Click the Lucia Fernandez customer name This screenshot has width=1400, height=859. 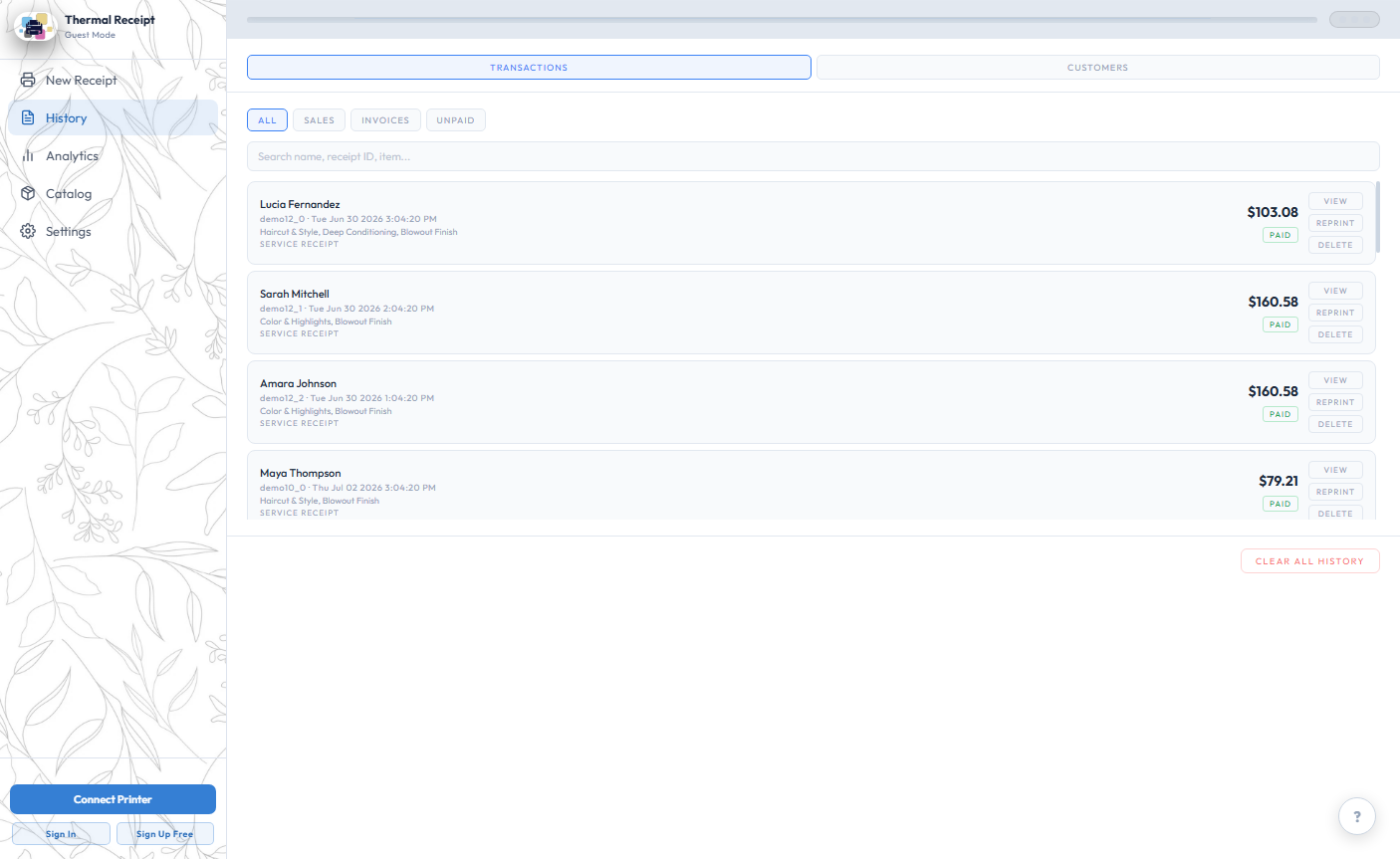tap(300, 204)
